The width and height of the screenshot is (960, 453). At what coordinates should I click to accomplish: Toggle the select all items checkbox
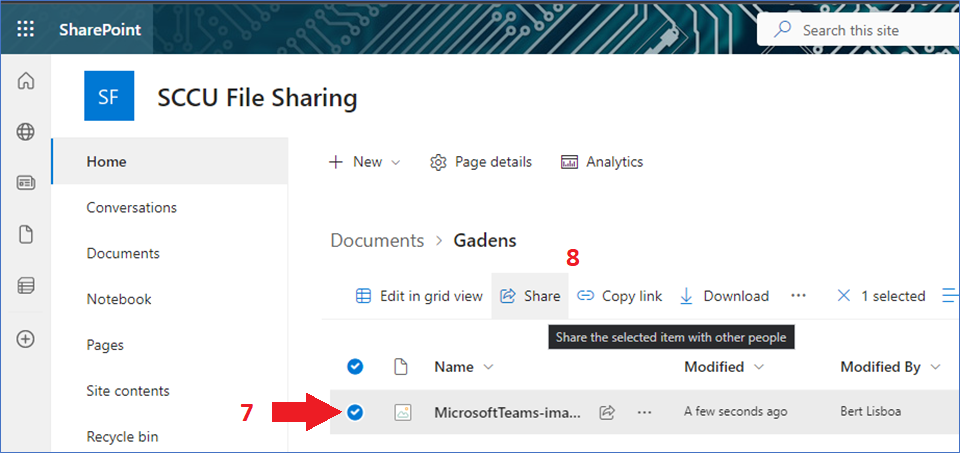coord(355,367)
